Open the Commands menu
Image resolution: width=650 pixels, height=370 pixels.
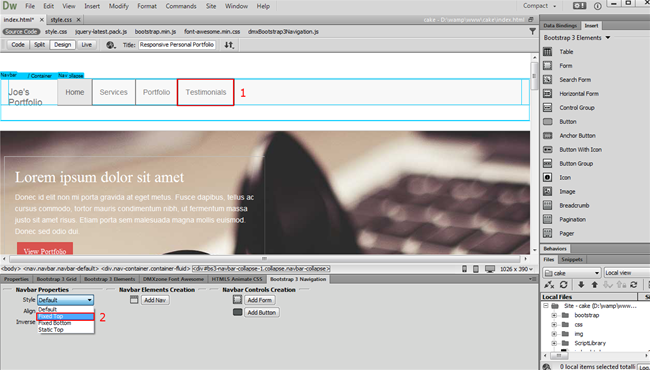(181, 6)
